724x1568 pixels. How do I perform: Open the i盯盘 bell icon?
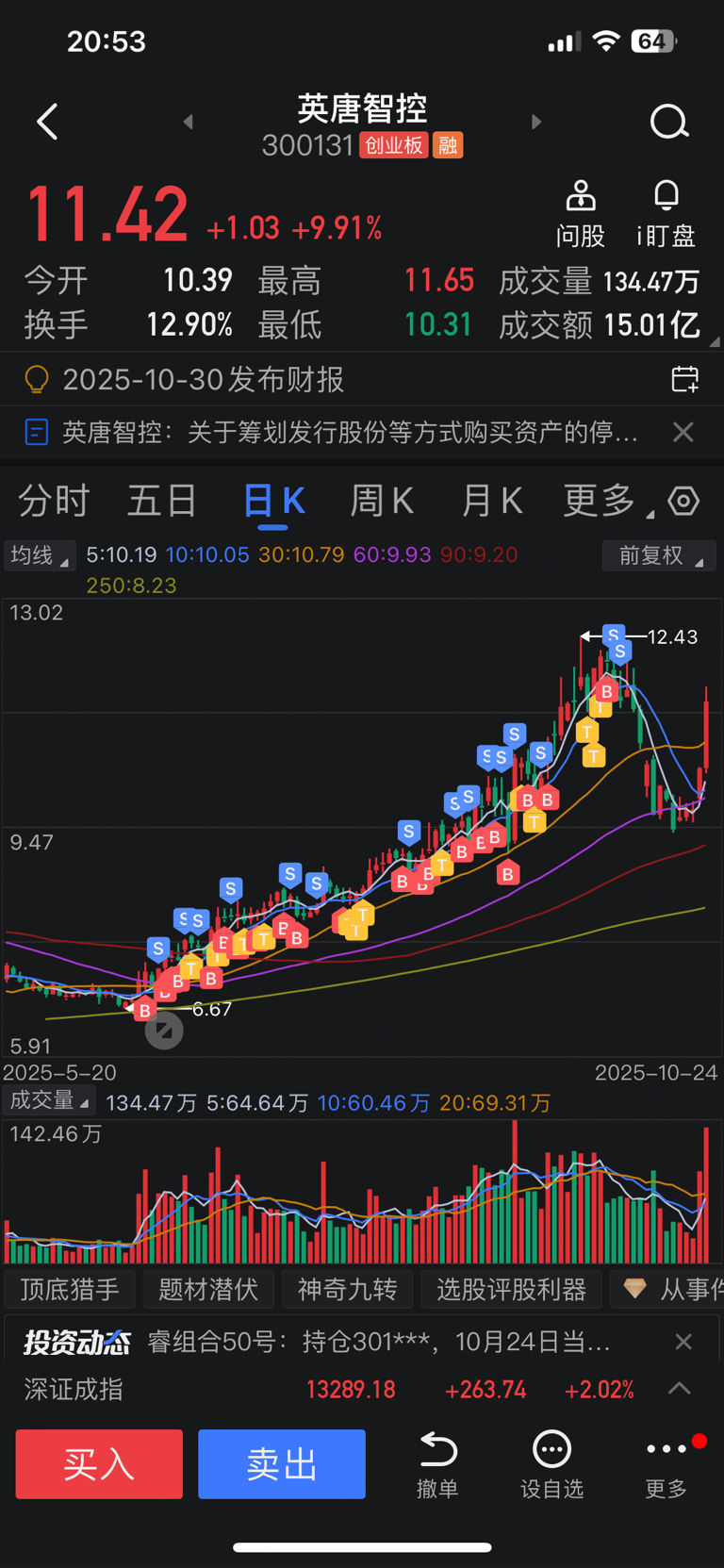coord(666,195)
